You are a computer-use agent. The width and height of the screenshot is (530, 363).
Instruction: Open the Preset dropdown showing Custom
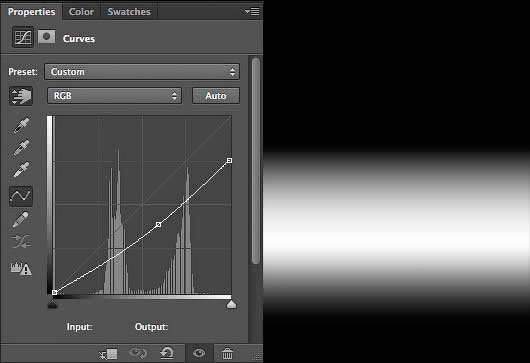(142, 72)
